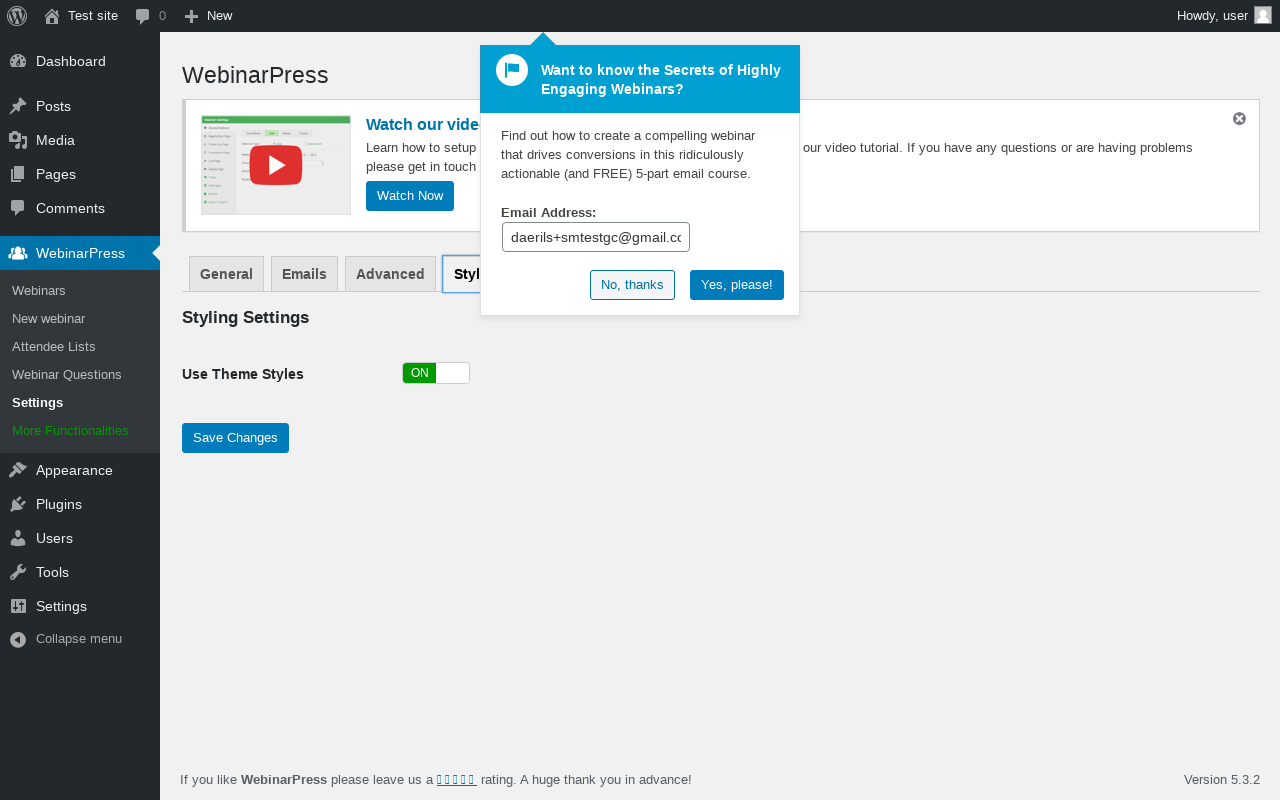
Task: Decline with No, thanks button
Action: point(632,285)
